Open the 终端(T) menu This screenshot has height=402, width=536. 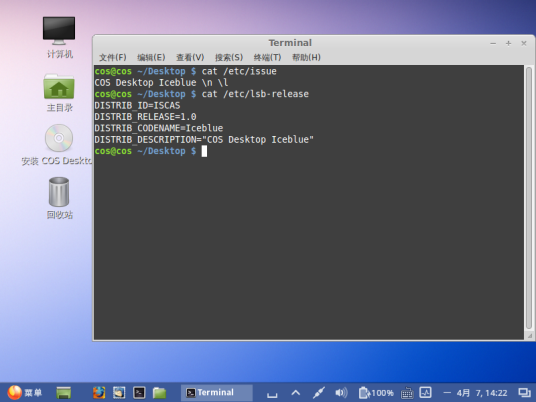(x=267, y=57)
